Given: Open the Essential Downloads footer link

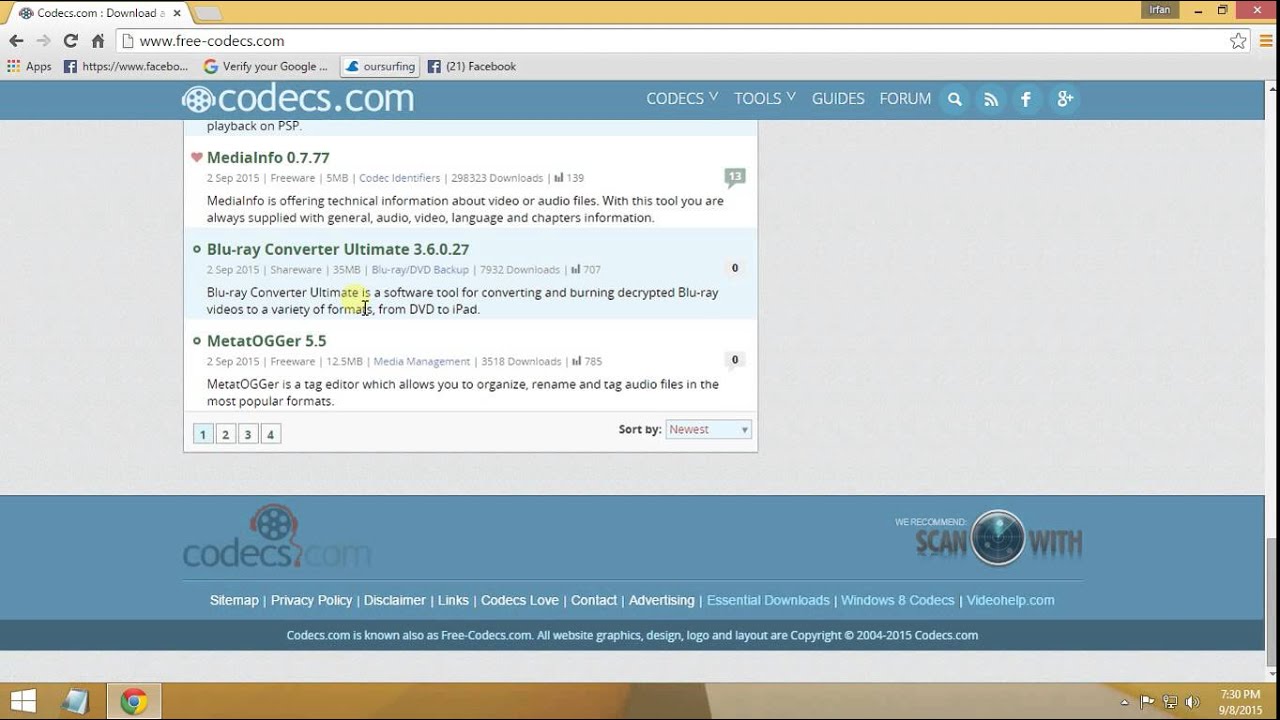Looking at the screenshot, I should (768, 600).
